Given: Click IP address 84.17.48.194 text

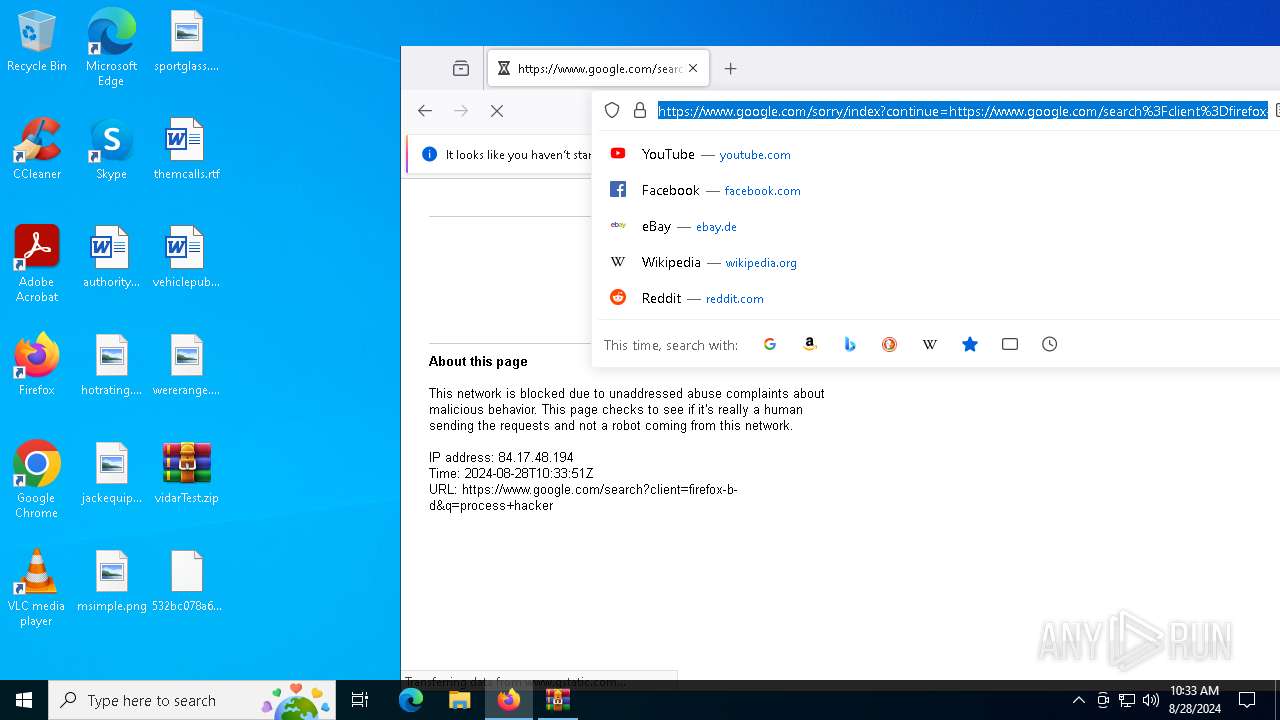Looking at the screenshot, I should (501, 458).
